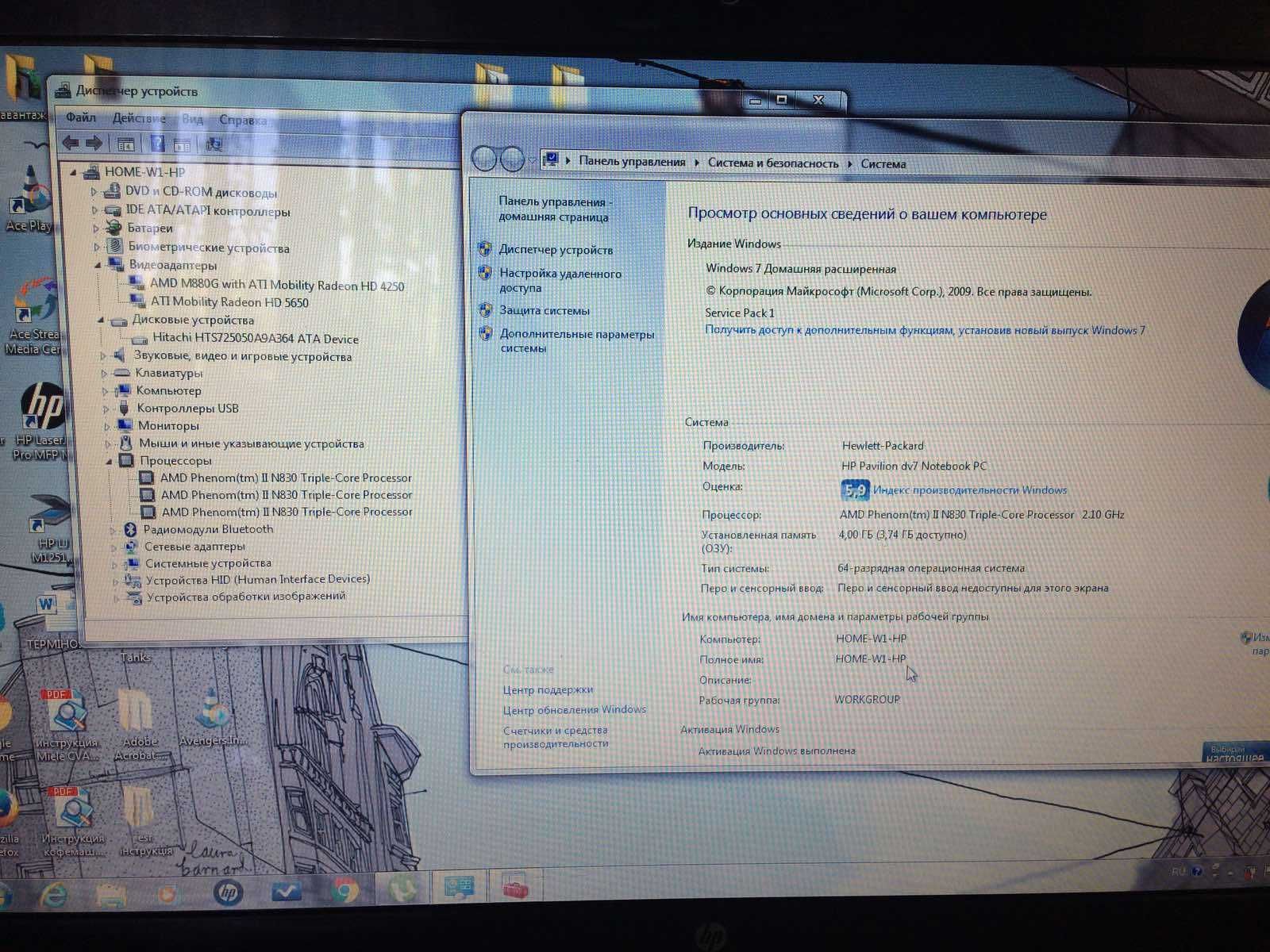Expand Биометрические устройства node
The image size is (1270, 952).
(97, 247)
